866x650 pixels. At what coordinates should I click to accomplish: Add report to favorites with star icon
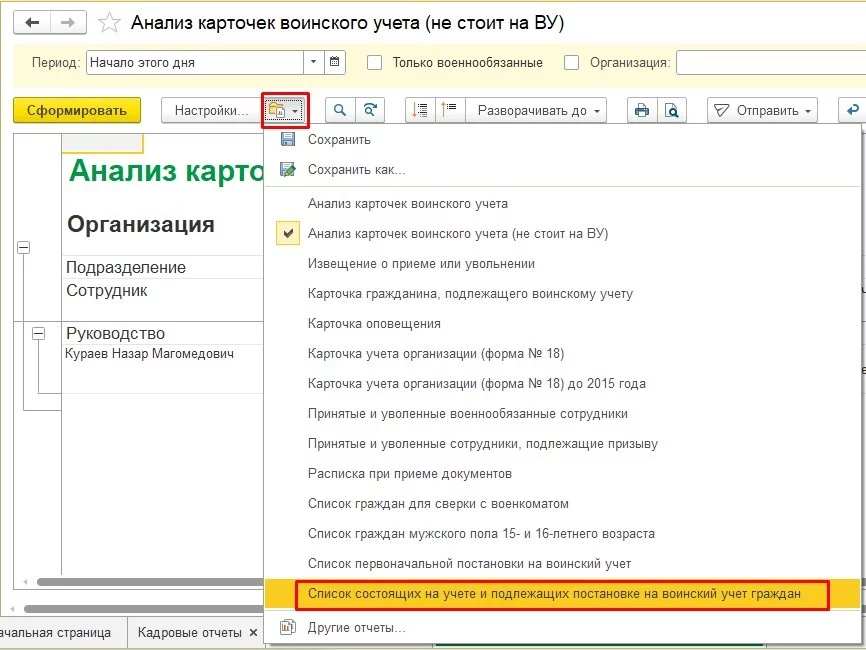point(109,23)
